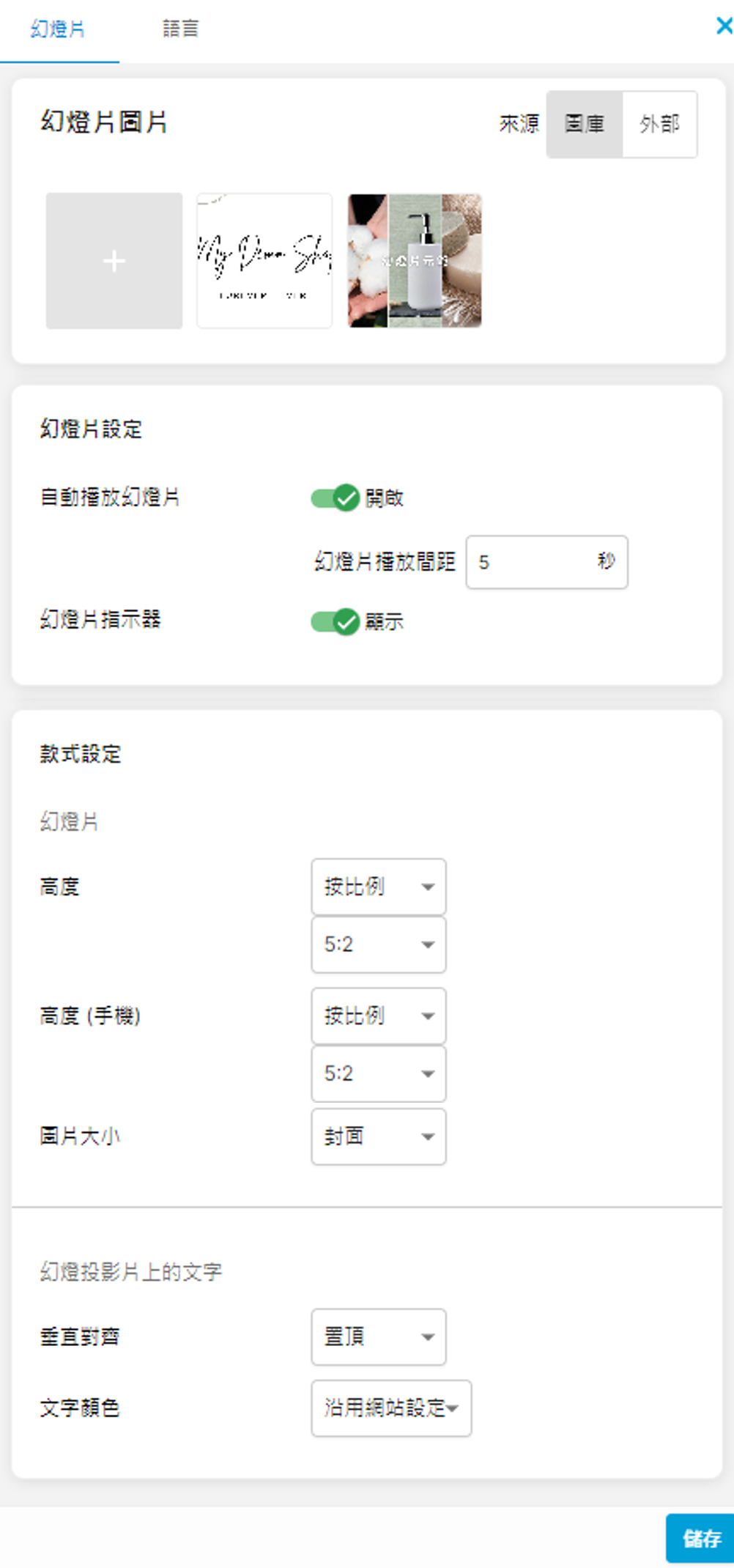
Task: Click the 儲存 save button
Action: pyautogui.click(x=701, y=1538)
